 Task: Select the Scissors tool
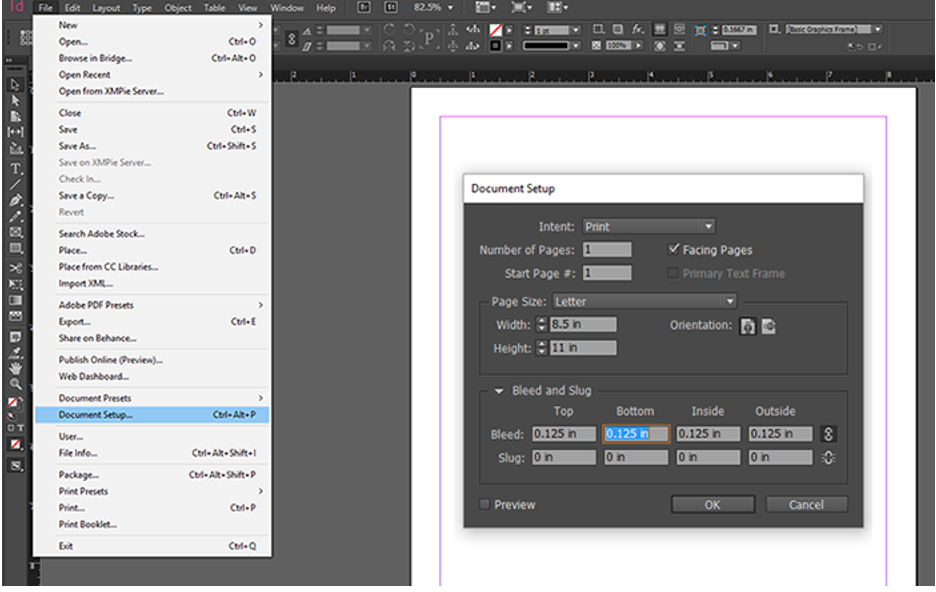coord(15,268)
